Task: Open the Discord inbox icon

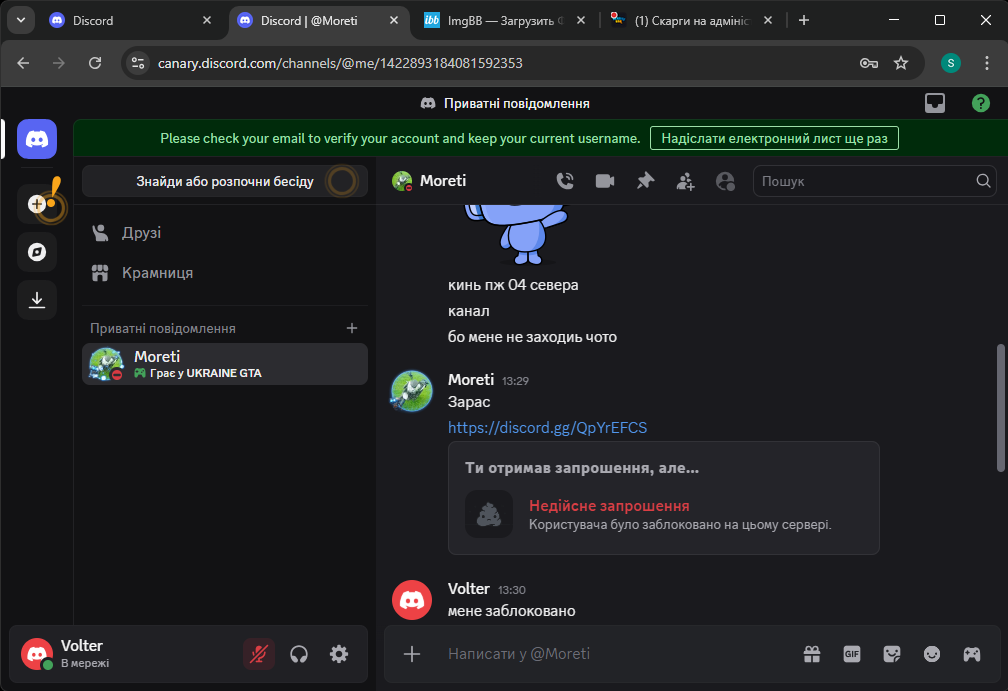Action: click(x=935, y=103)
